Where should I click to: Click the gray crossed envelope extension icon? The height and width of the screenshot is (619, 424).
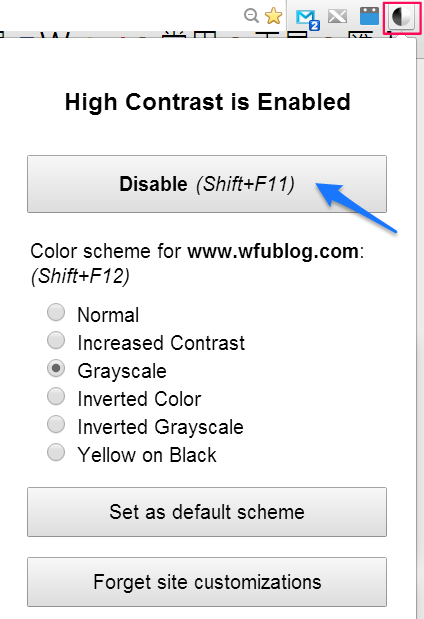click(338, 17)
